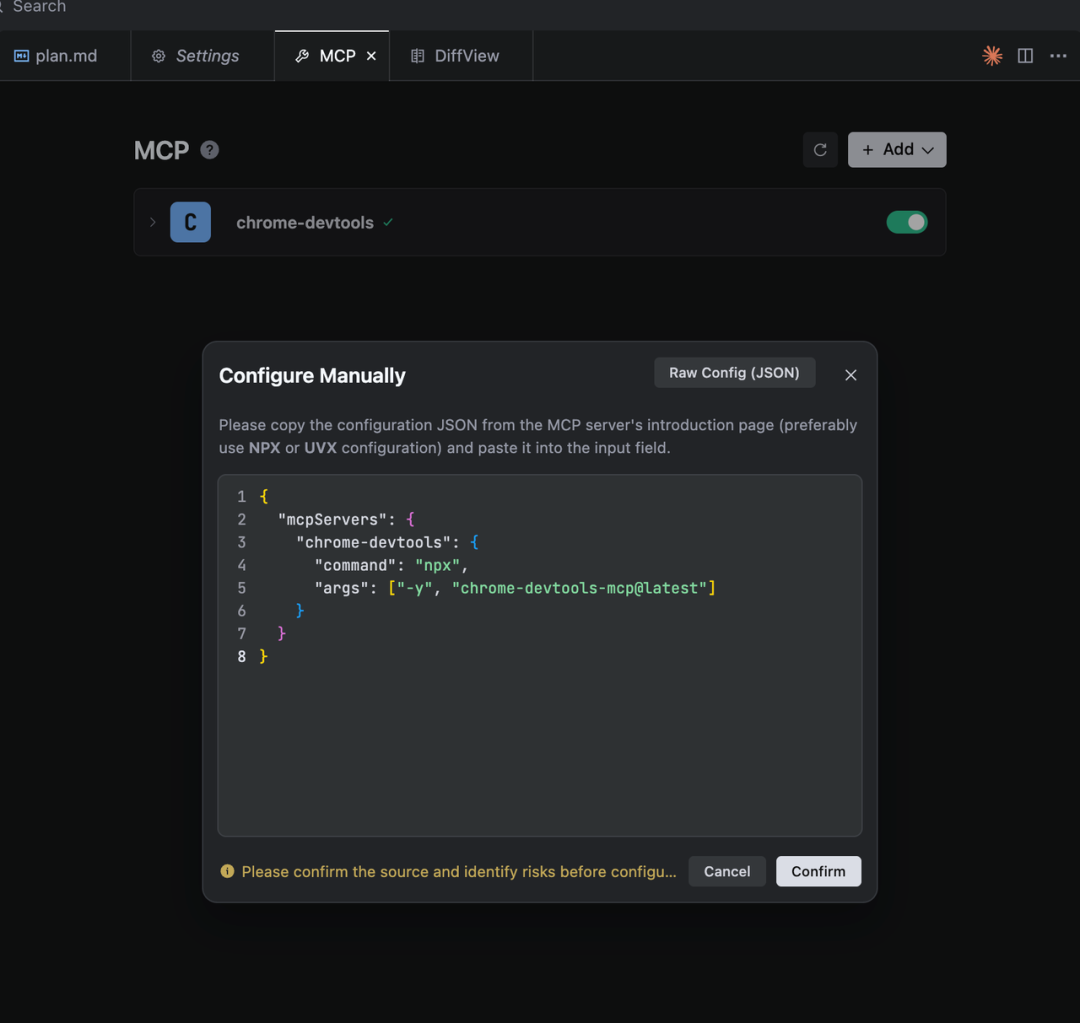Click the blue C avatar of chrome-devtools
The image size is (1080, 1023).
190,222
